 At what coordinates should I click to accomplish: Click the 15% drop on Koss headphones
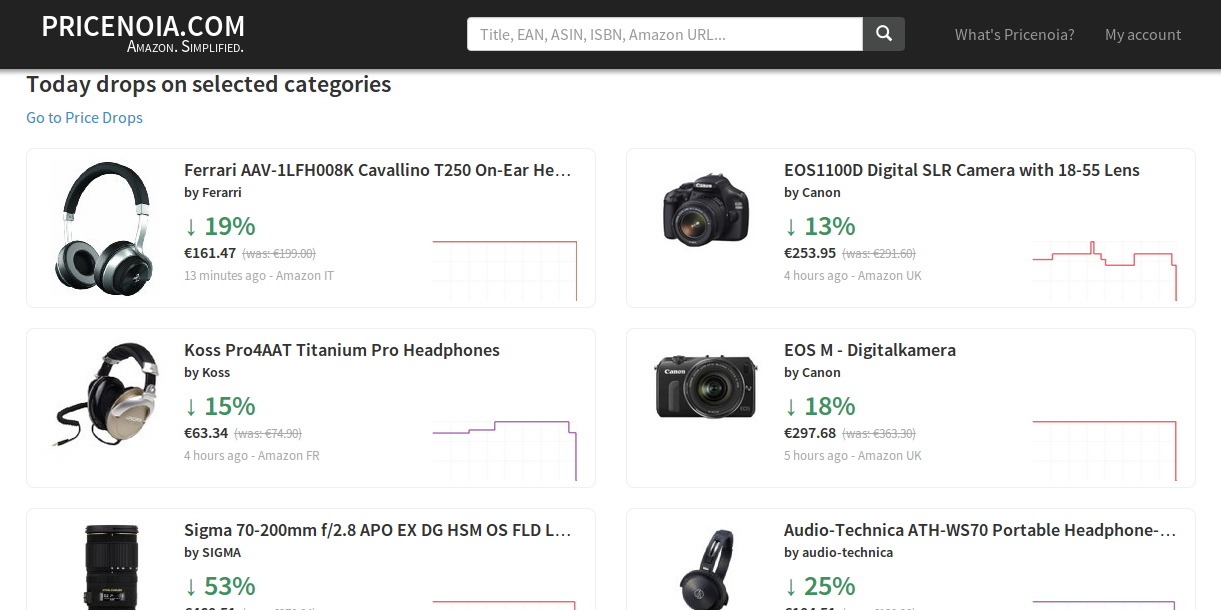(x=220, y=406)
